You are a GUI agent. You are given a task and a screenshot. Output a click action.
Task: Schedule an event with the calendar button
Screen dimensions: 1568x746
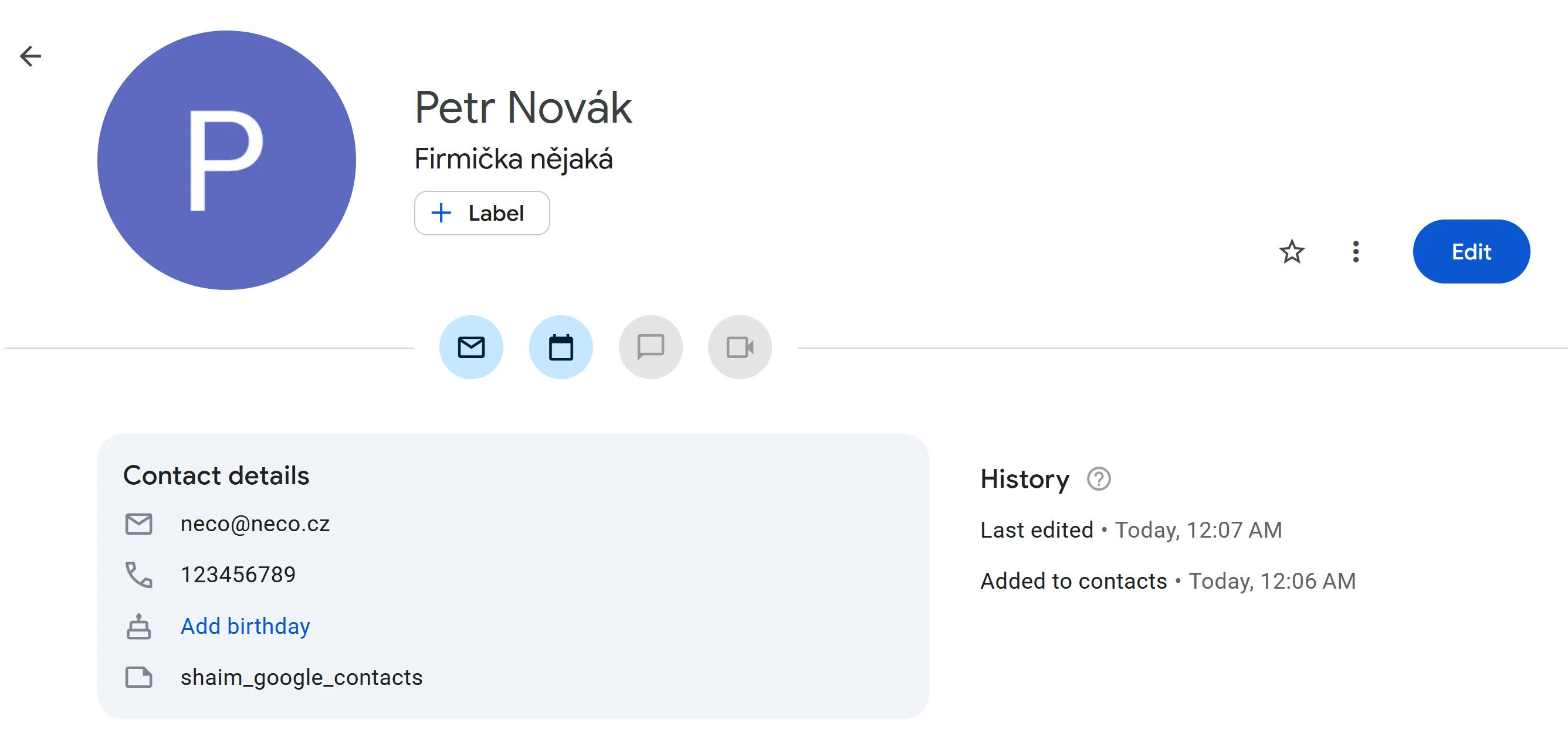(x=561, y=347)
